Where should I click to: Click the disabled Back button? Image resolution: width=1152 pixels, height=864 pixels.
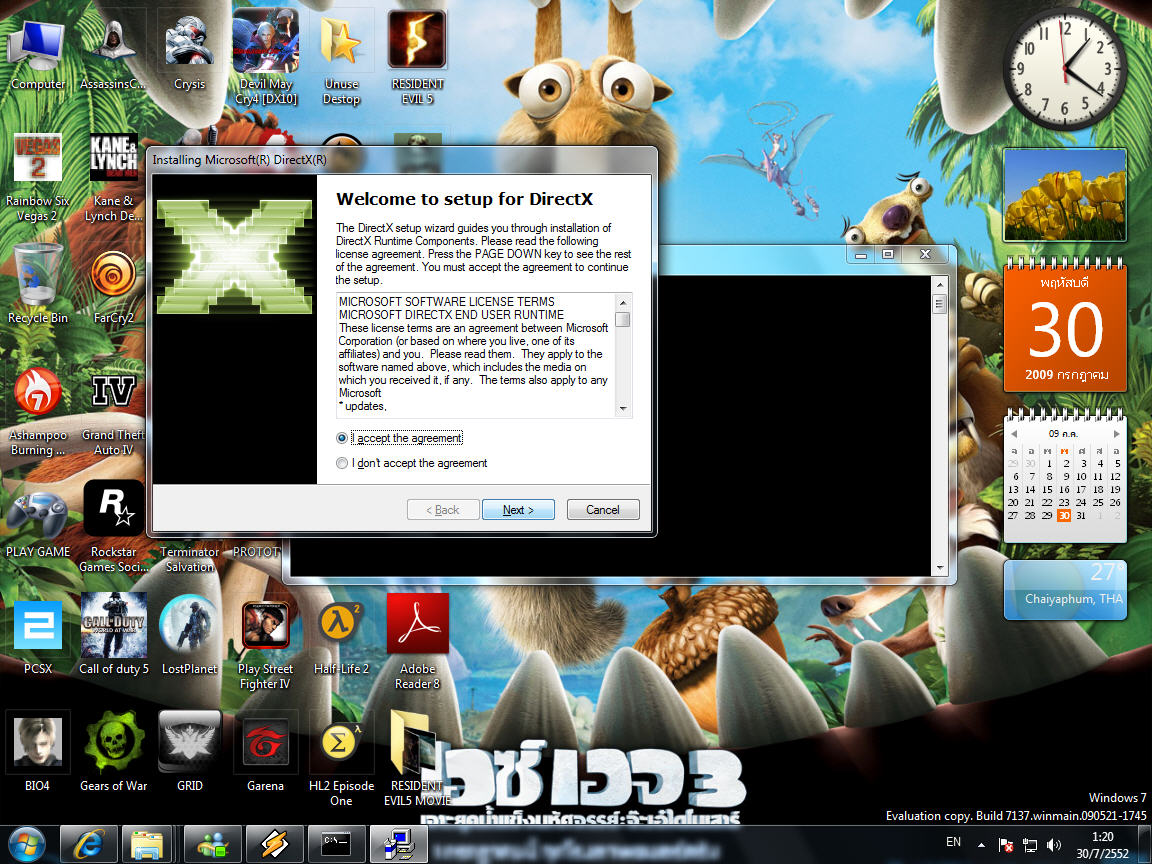[443, 510]
